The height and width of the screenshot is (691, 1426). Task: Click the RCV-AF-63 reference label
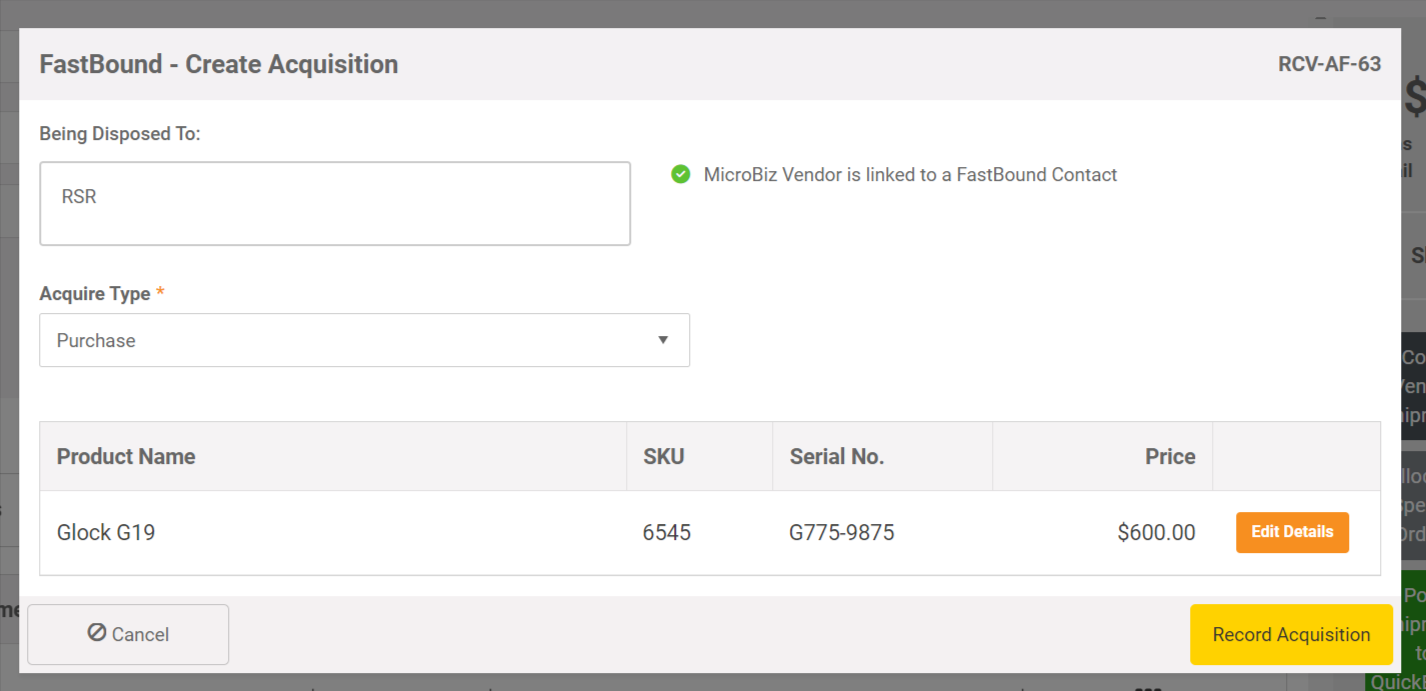[1329, 64]
